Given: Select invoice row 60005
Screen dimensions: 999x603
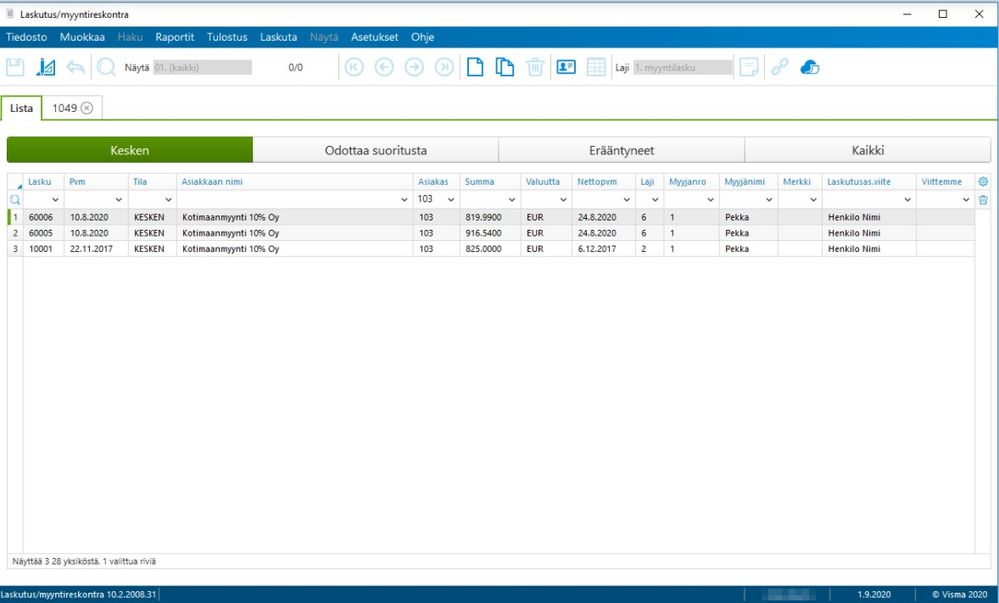Looking at the screenshot, I should pyautogui.click(x=491, y=233).
